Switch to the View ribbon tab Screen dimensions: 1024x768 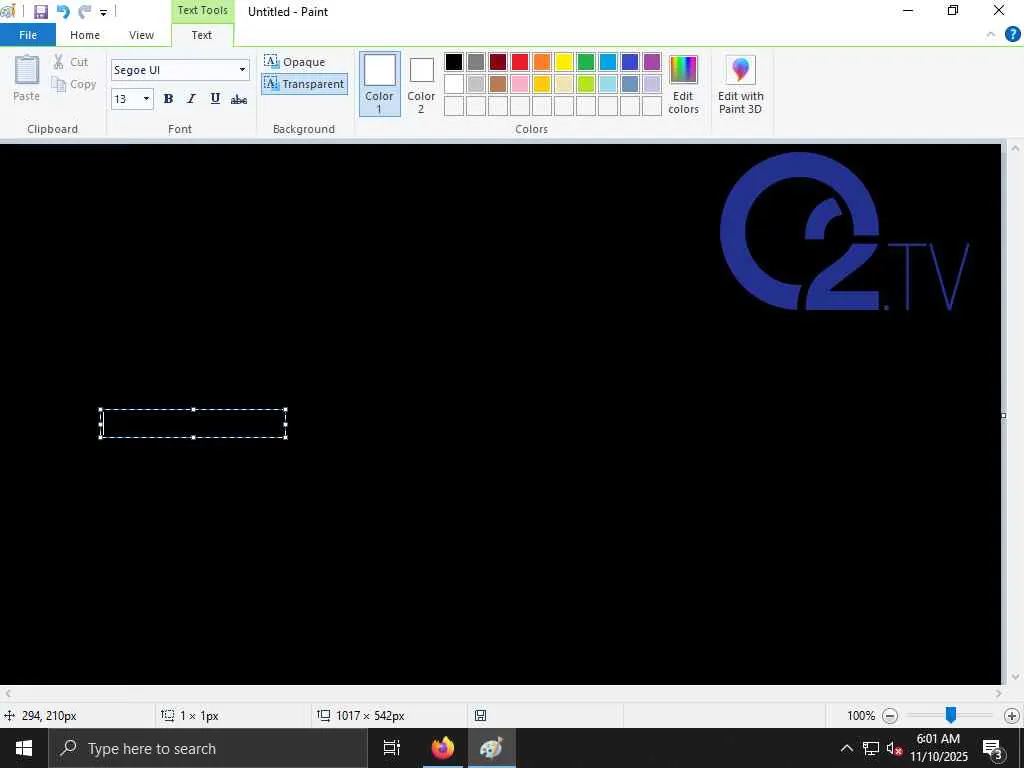(x=141, y=35)
